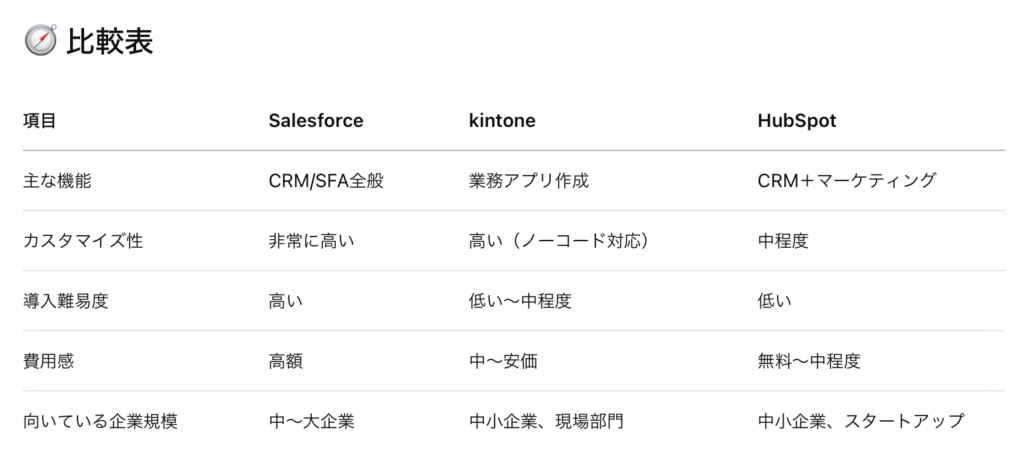1024x469 pixels.
Task: Click the 中小企業、スタートアップ cell
Action: point(861,421)
